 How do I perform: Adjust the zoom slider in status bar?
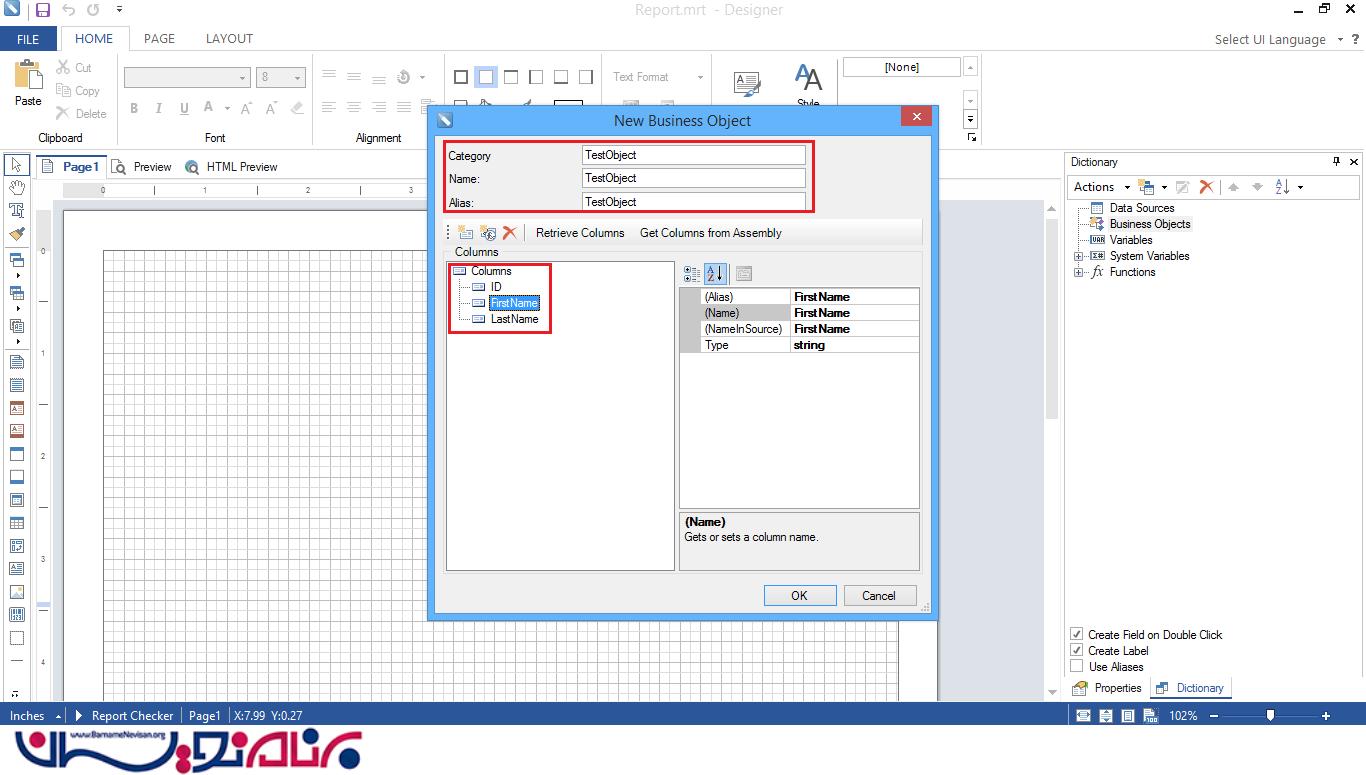coord(1270,716)
